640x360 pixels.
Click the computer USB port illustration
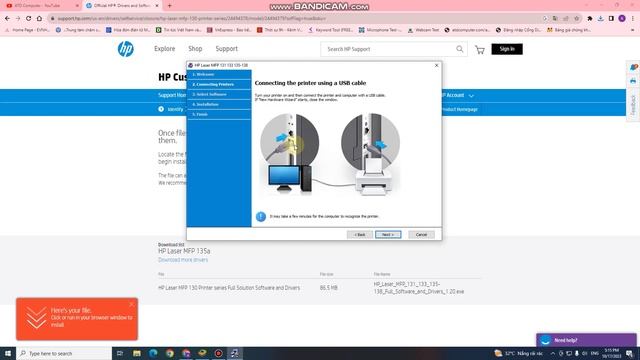tap(290, 143)
